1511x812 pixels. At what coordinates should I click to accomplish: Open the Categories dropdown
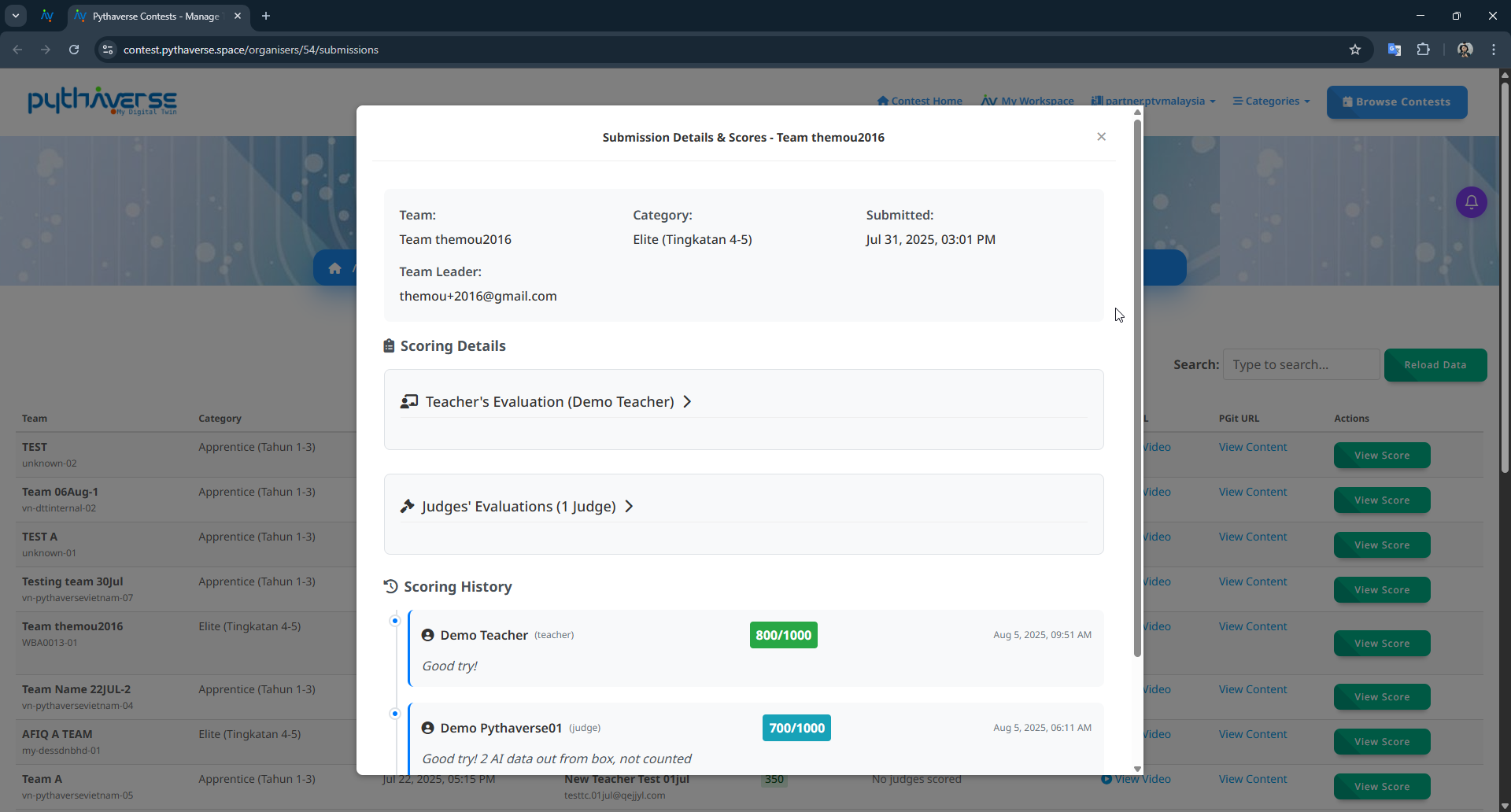click(x=1271, y=101)
